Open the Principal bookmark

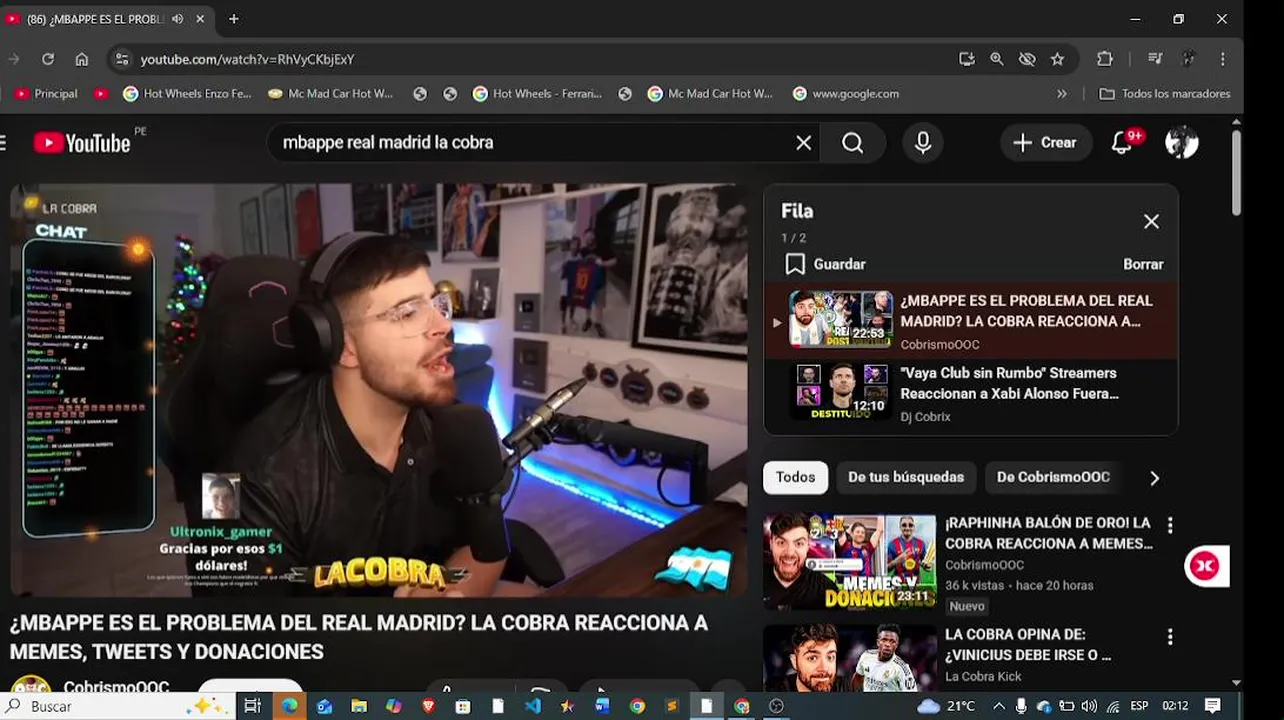46,93
